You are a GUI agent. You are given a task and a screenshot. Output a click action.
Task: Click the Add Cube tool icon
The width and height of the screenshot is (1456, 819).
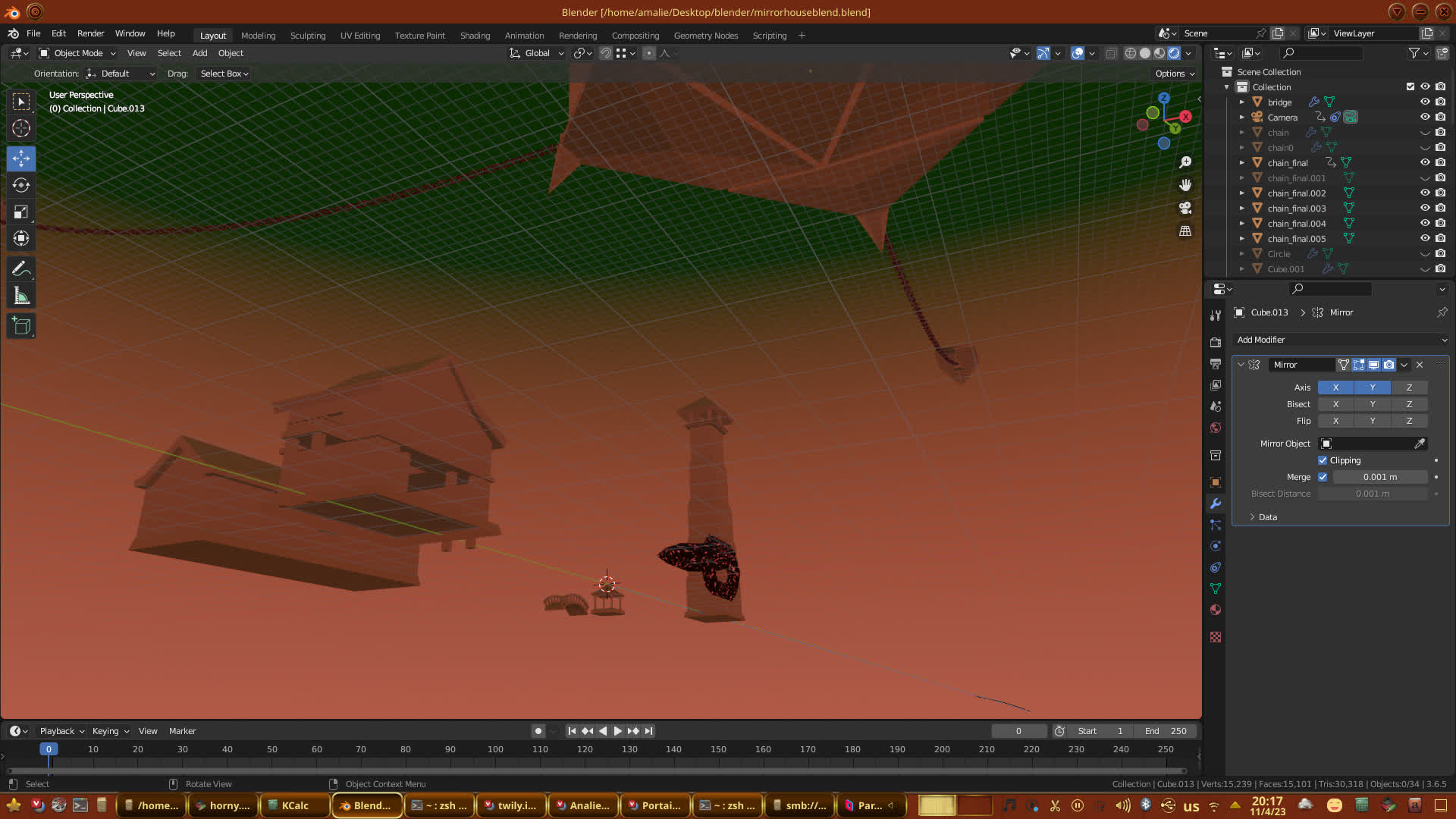click(21, 326)
